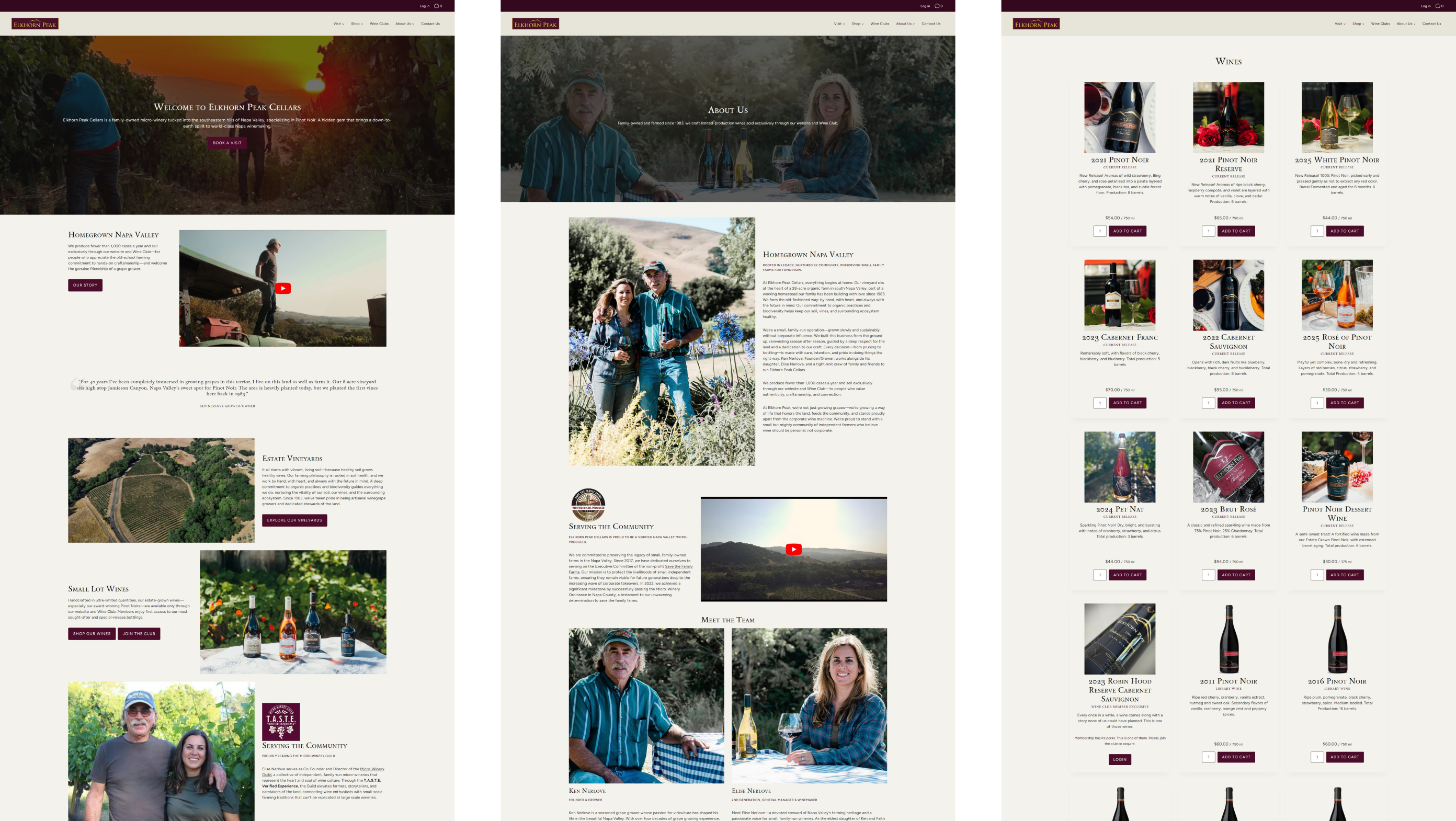This screenshot has height=821, width=1456.
Task: Click the Verified Micro-Producer round badge
Action: [588, 505]
